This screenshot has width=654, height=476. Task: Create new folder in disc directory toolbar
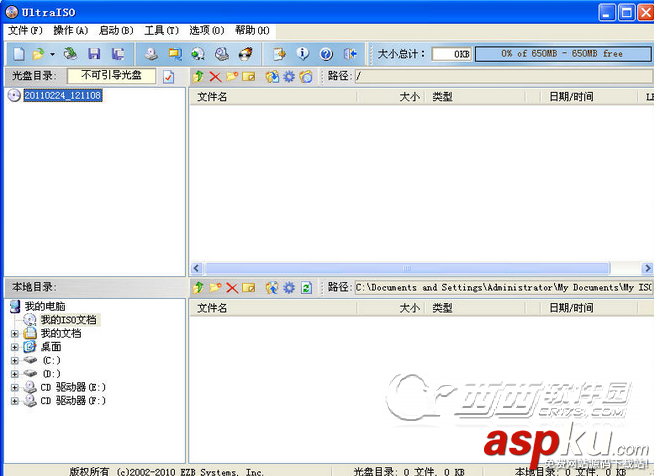tap(232, 76)
